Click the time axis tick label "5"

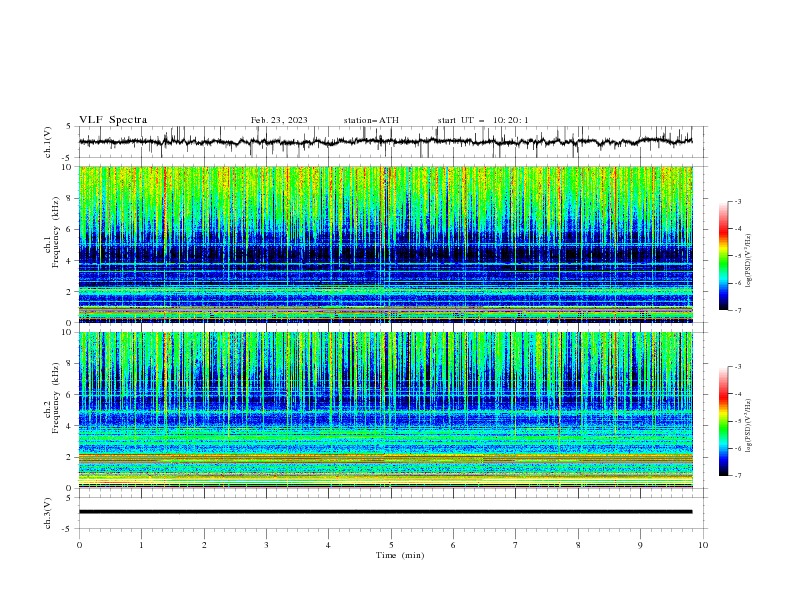click(391, 545)
